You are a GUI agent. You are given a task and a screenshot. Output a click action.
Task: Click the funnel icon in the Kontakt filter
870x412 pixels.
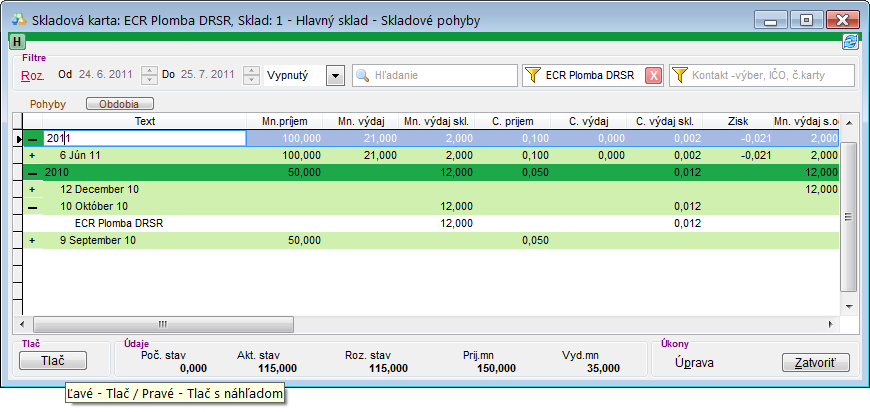680,75
